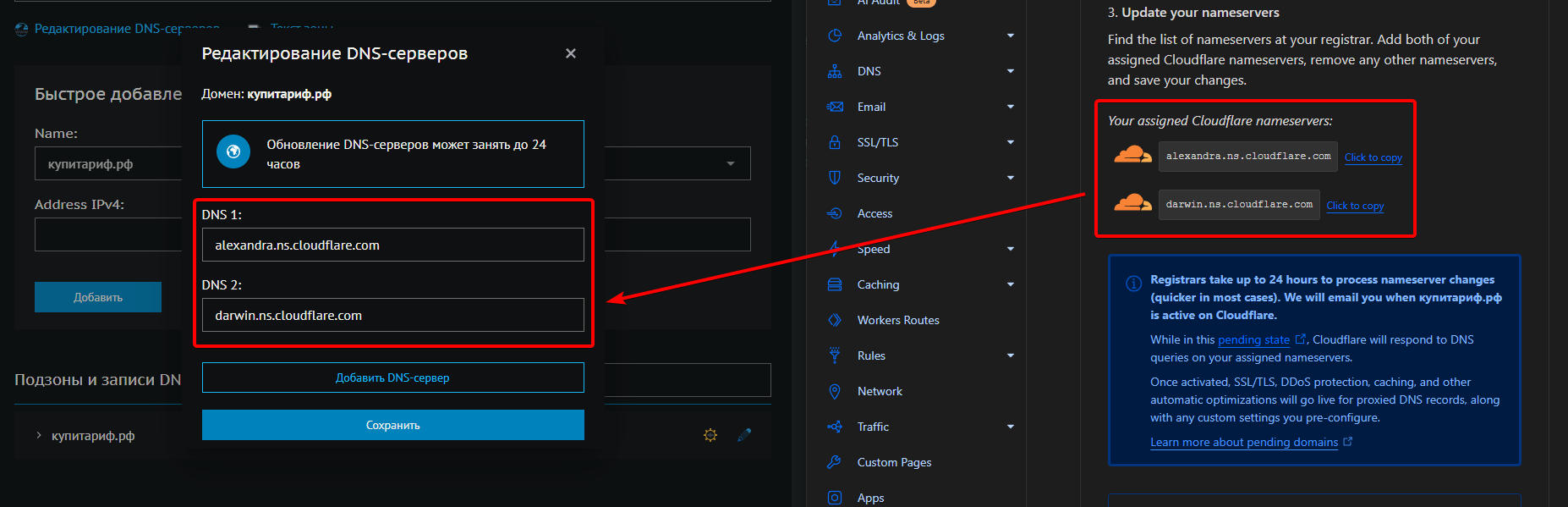Close the DNS server editing dialog
The height and width of the screenshot is (507, 1568).
571,53
